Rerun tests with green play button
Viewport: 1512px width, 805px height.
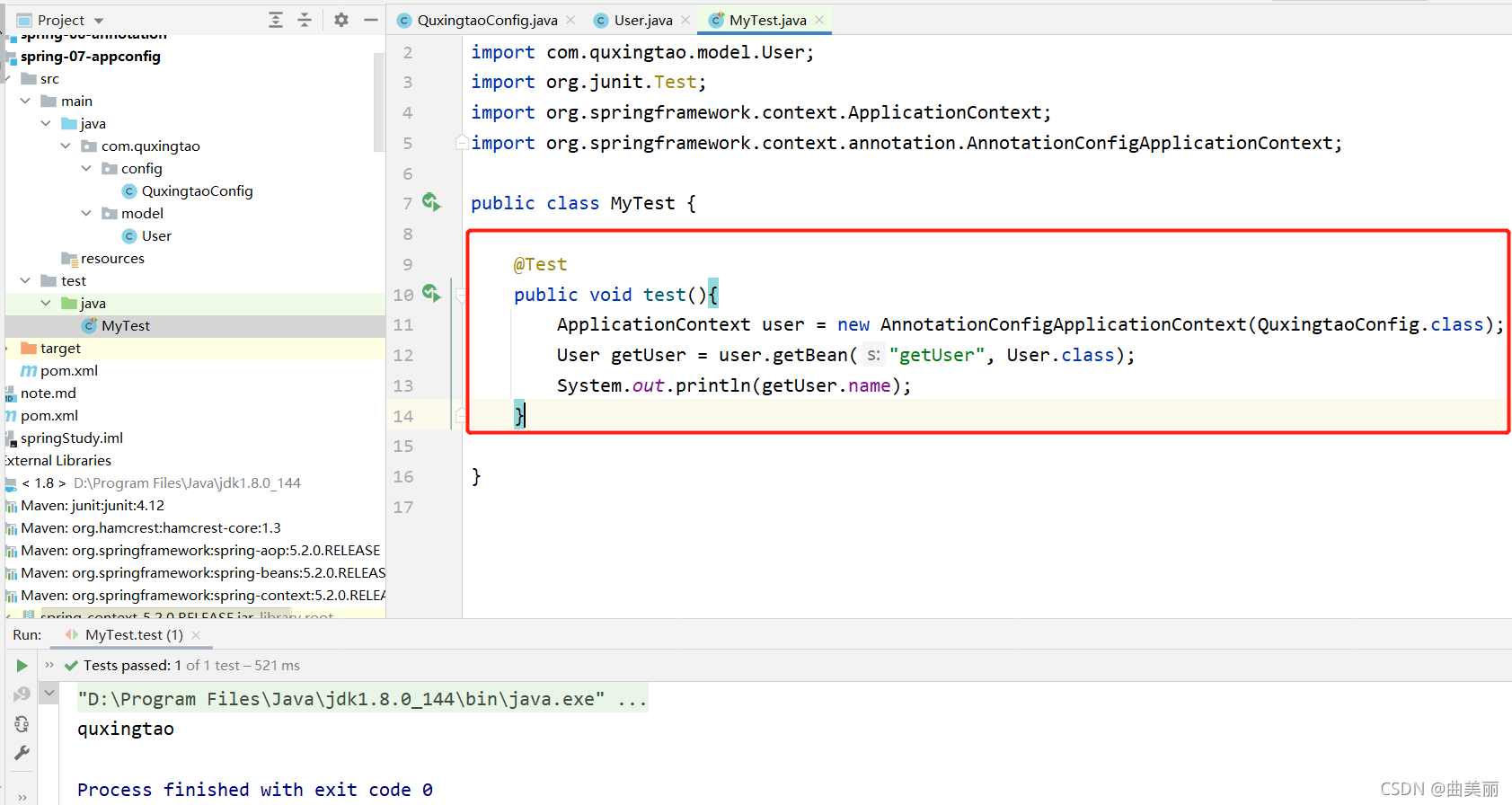point(22,666)
